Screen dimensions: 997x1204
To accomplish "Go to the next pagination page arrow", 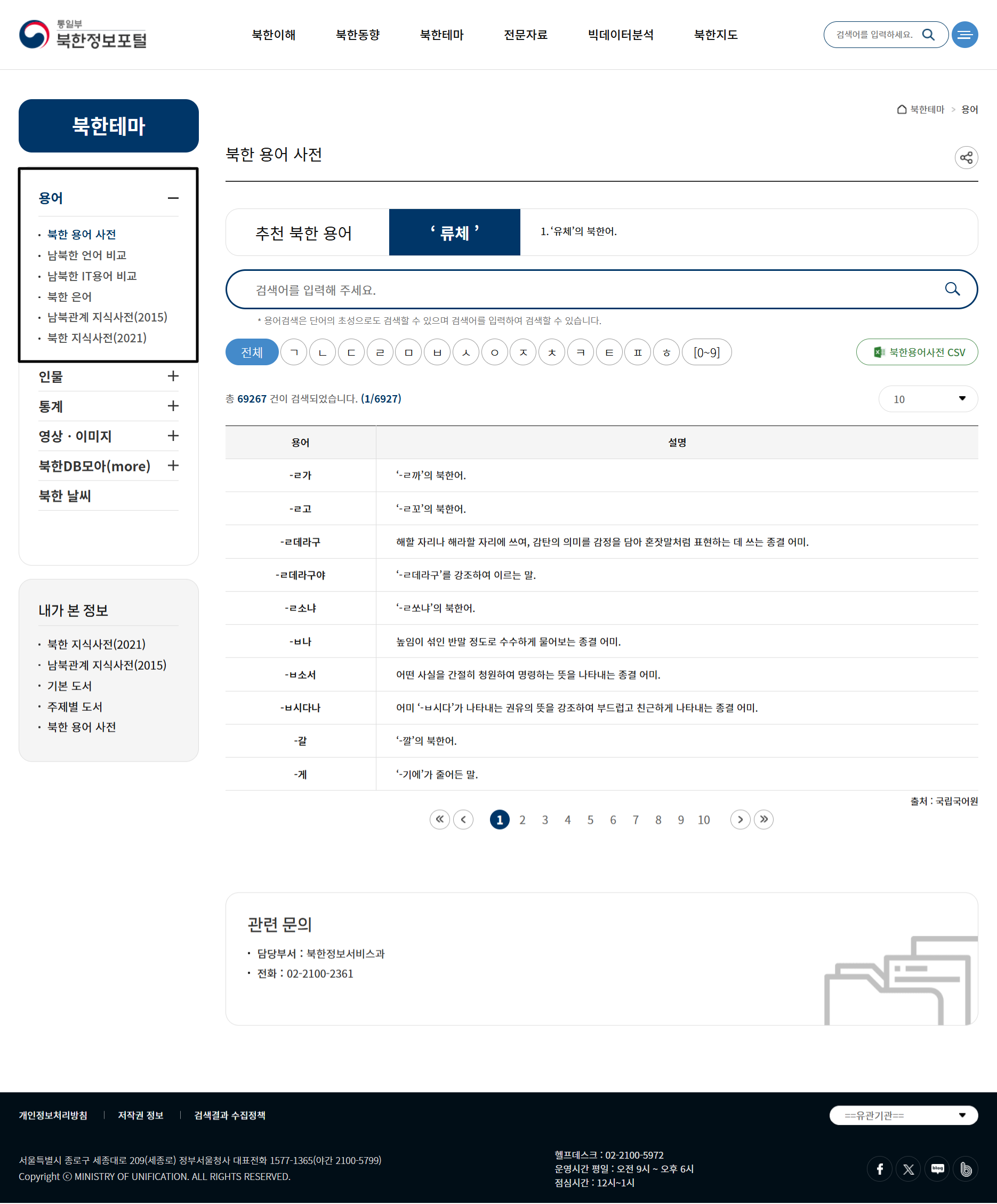I will tap(740, 820).
